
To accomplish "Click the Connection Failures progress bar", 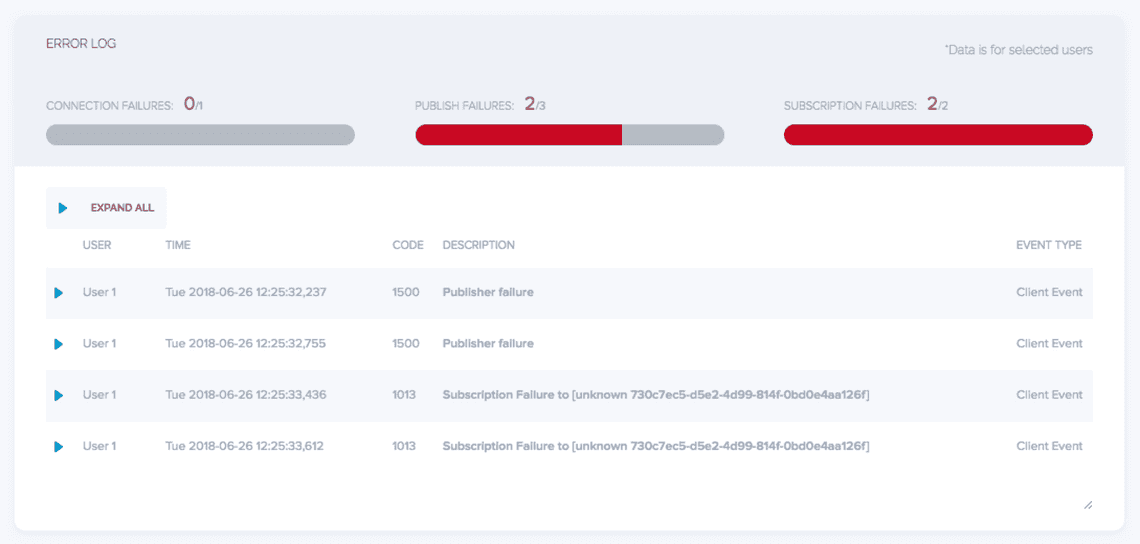I will [200, 135].
